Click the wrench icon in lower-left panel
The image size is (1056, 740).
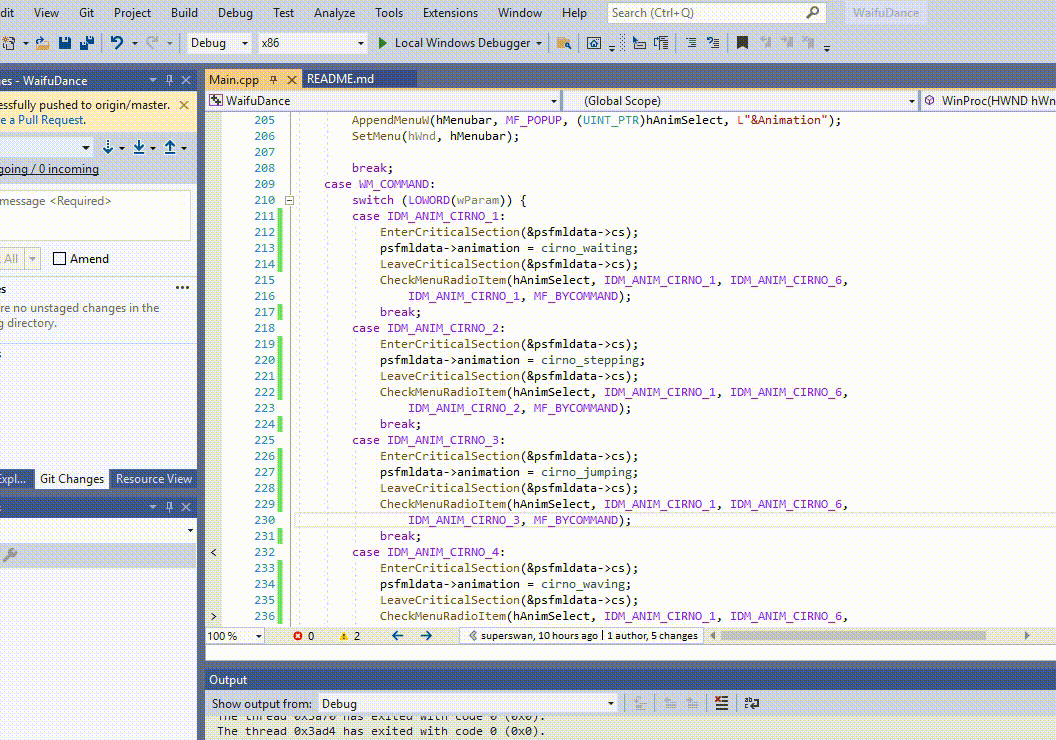pos(9,555)
